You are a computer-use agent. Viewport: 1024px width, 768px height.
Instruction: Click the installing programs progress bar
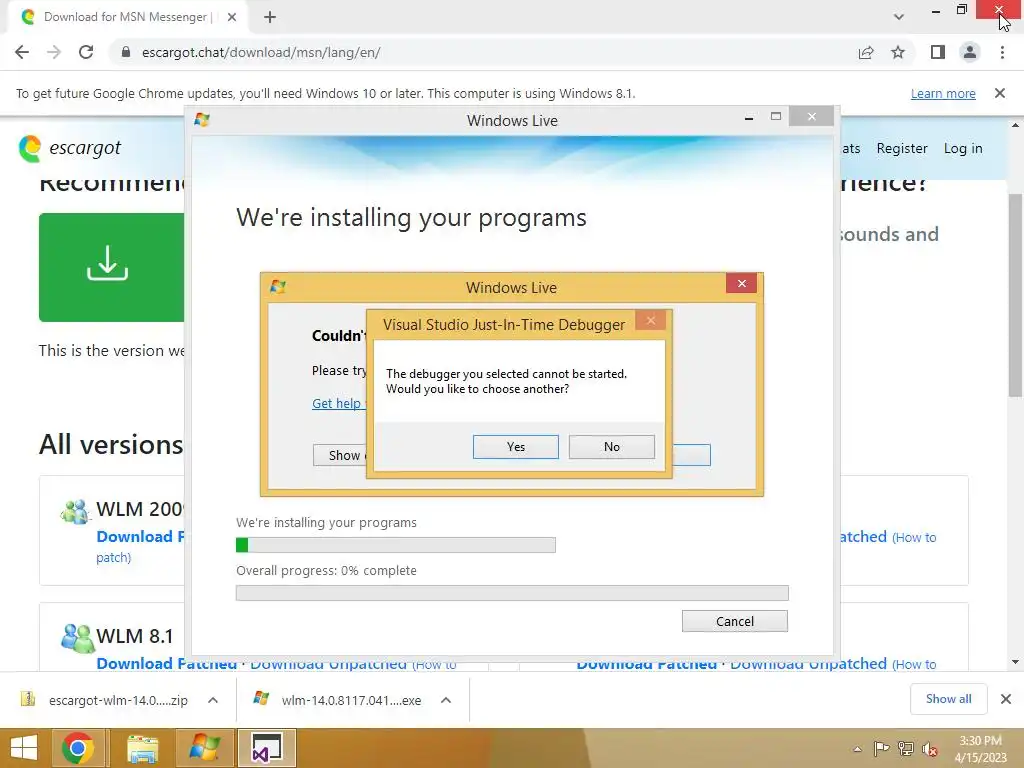point(396,545)
